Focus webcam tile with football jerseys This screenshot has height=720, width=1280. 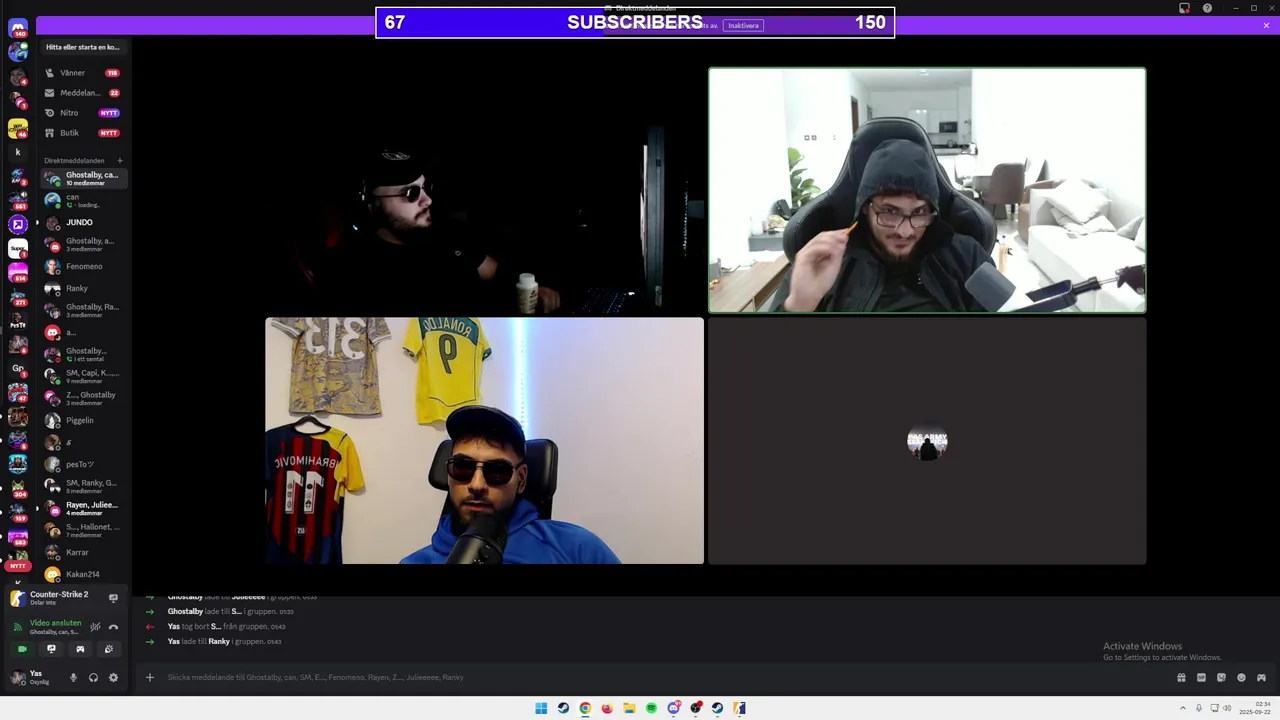(485, 441)
